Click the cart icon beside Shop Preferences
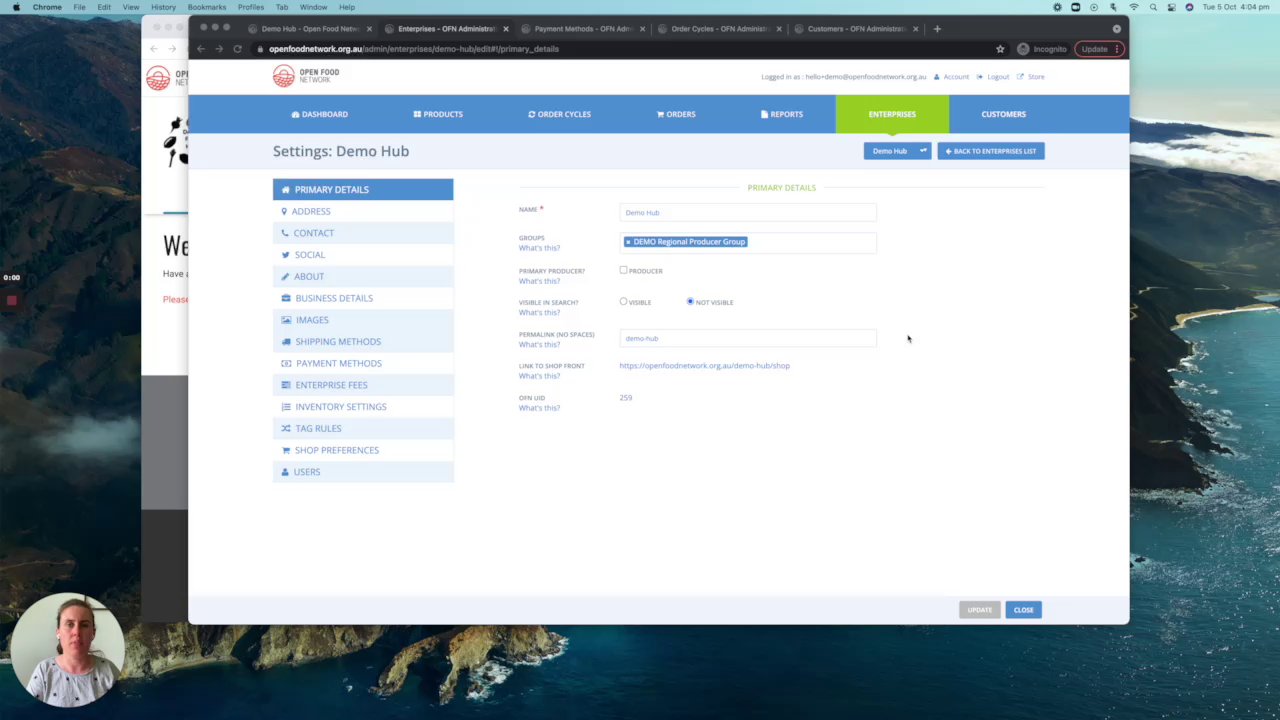This screenshot has height=720, width=1280. (286, 450)
